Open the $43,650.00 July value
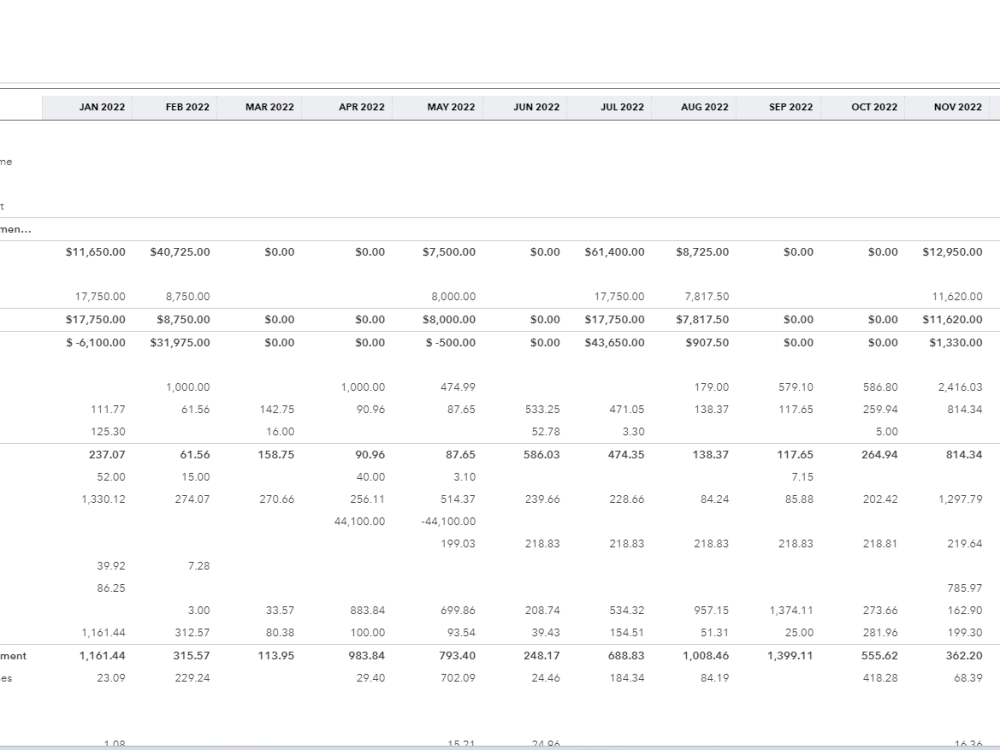 coord(615,342)
